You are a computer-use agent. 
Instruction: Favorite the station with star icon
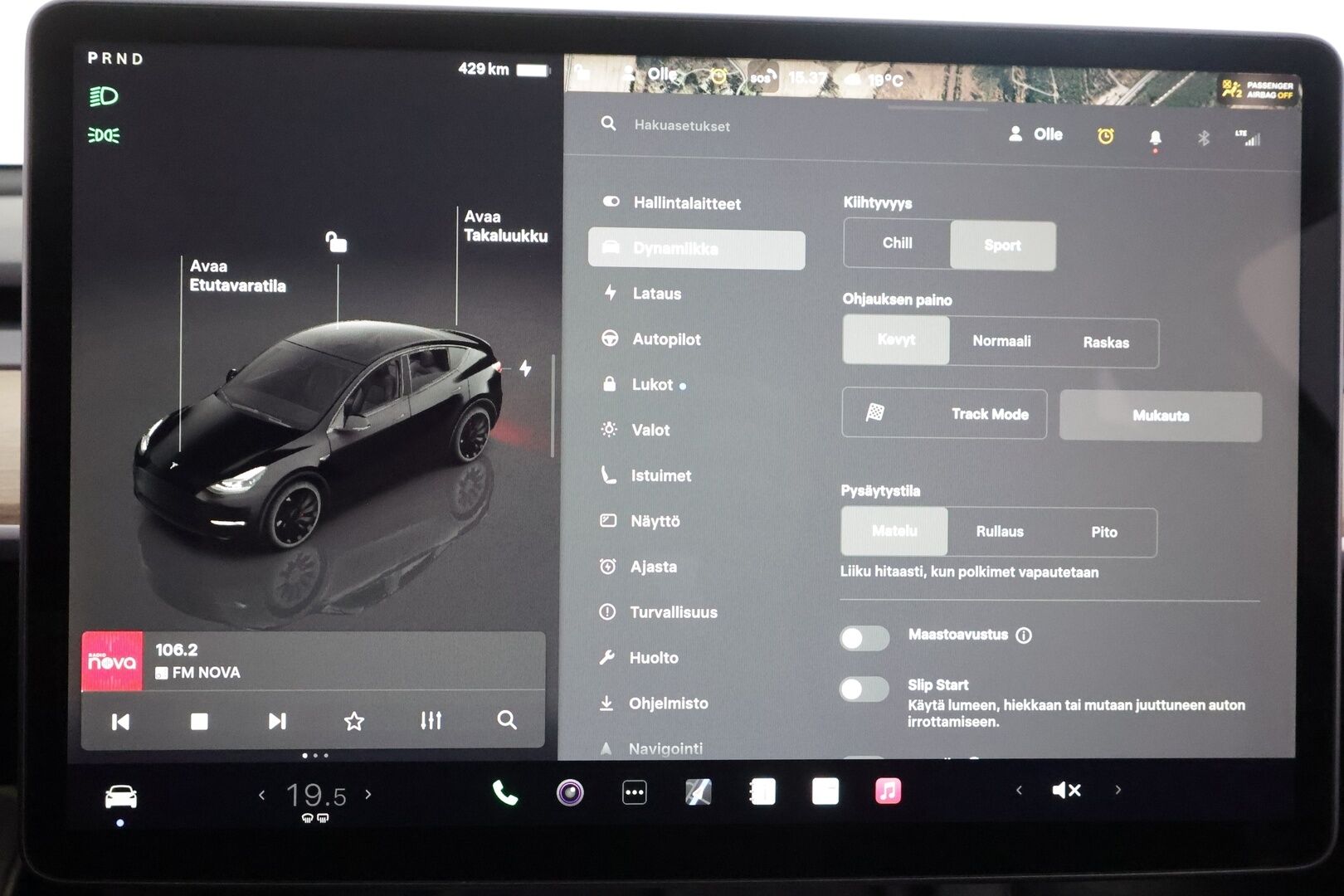(354, 721)
